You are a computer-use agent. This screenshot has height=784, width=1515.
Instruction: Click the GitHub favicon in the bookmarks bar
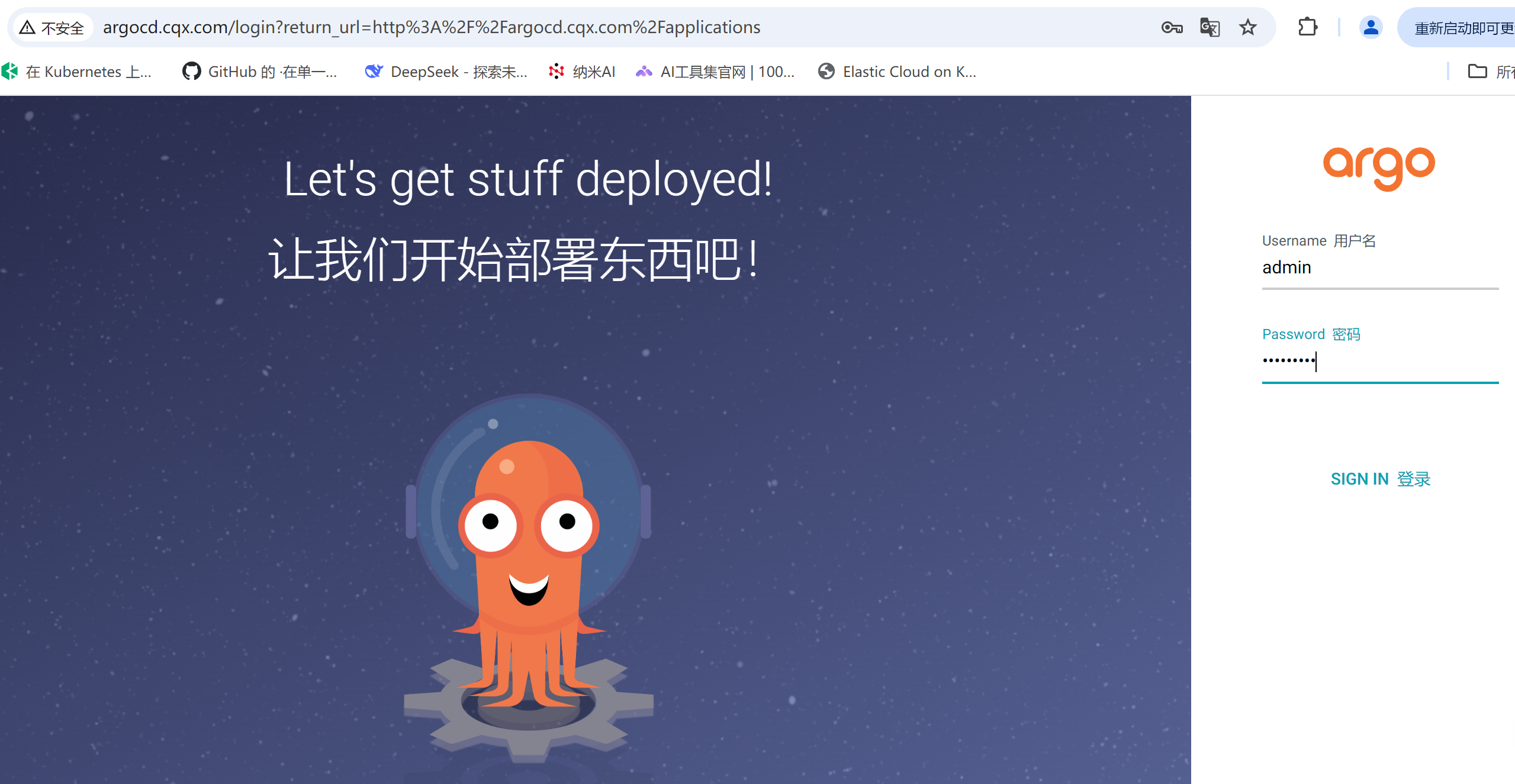[x=191, y=71]
